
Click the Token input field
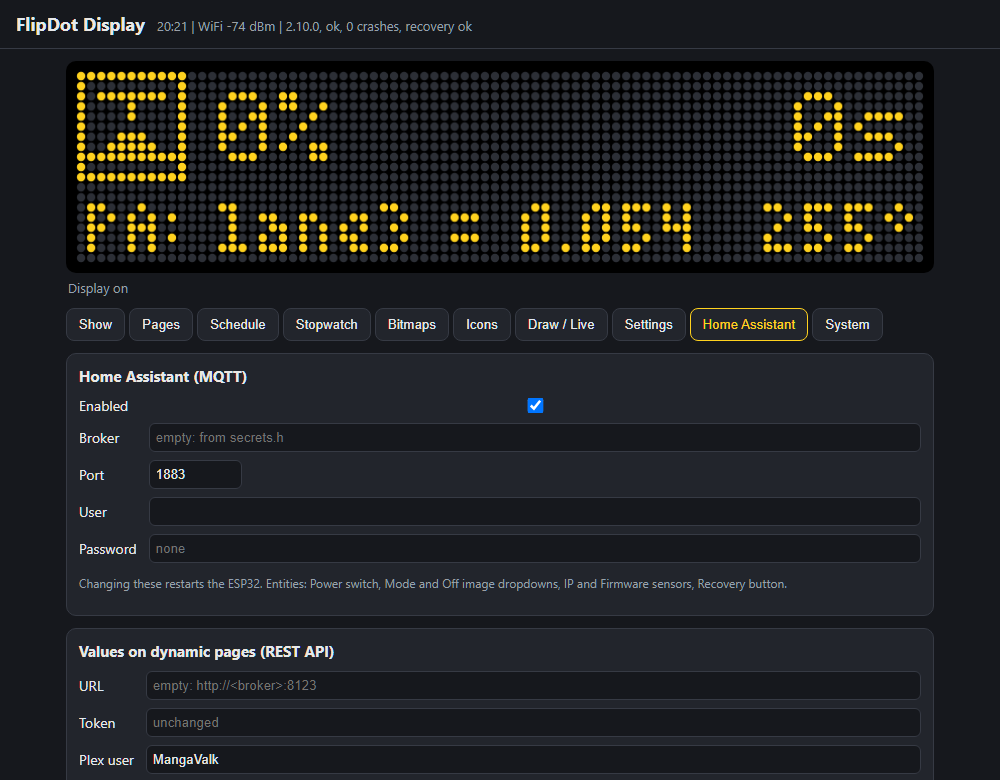[x=533, y=723]
